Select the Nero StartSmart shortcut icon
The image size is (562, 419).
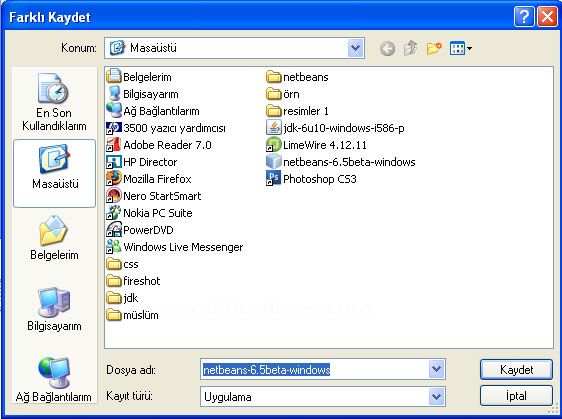pos(114,196)
